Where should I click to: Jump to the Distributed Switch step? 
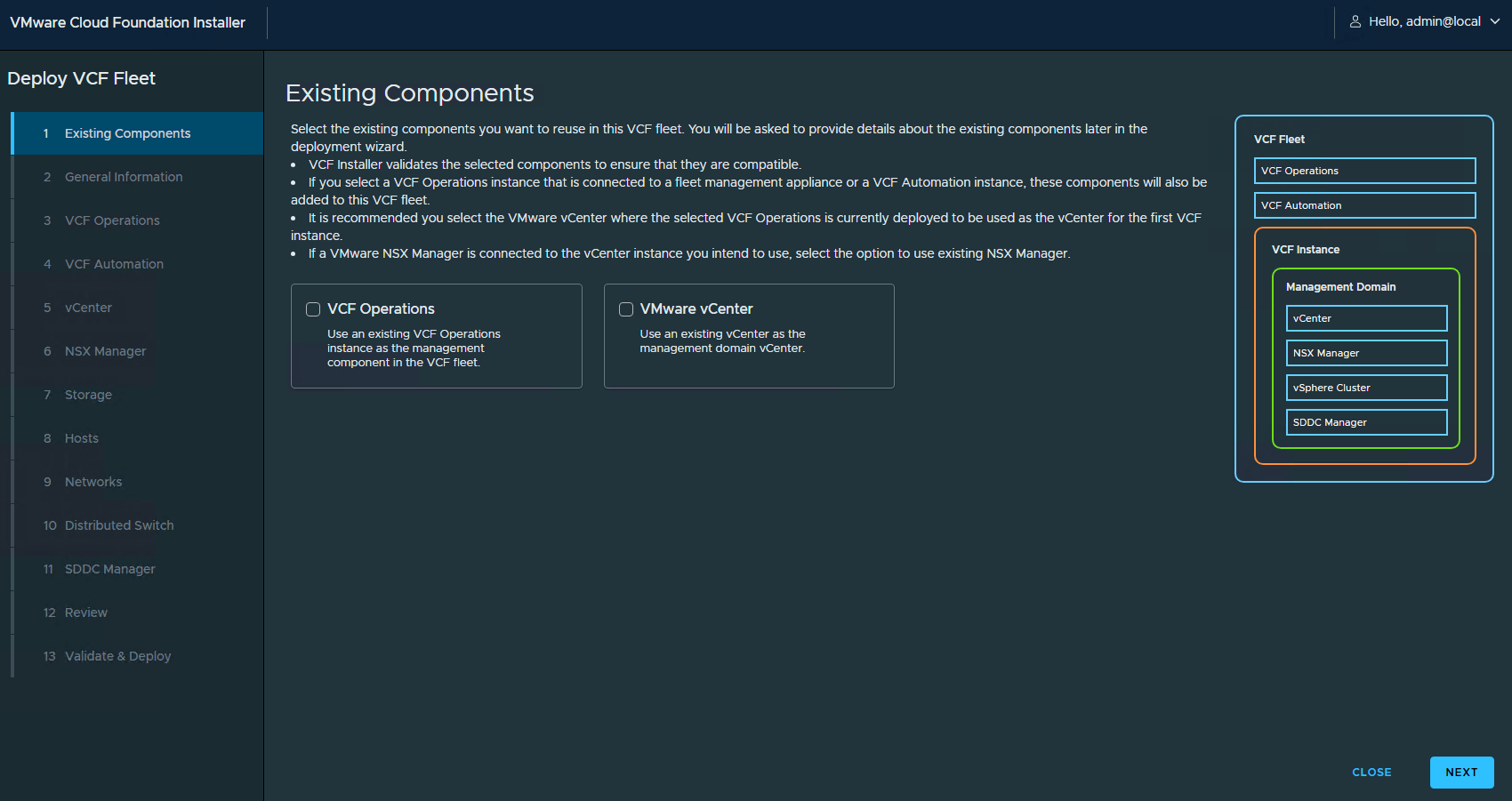pyautogui.click(x=137, y=525)
